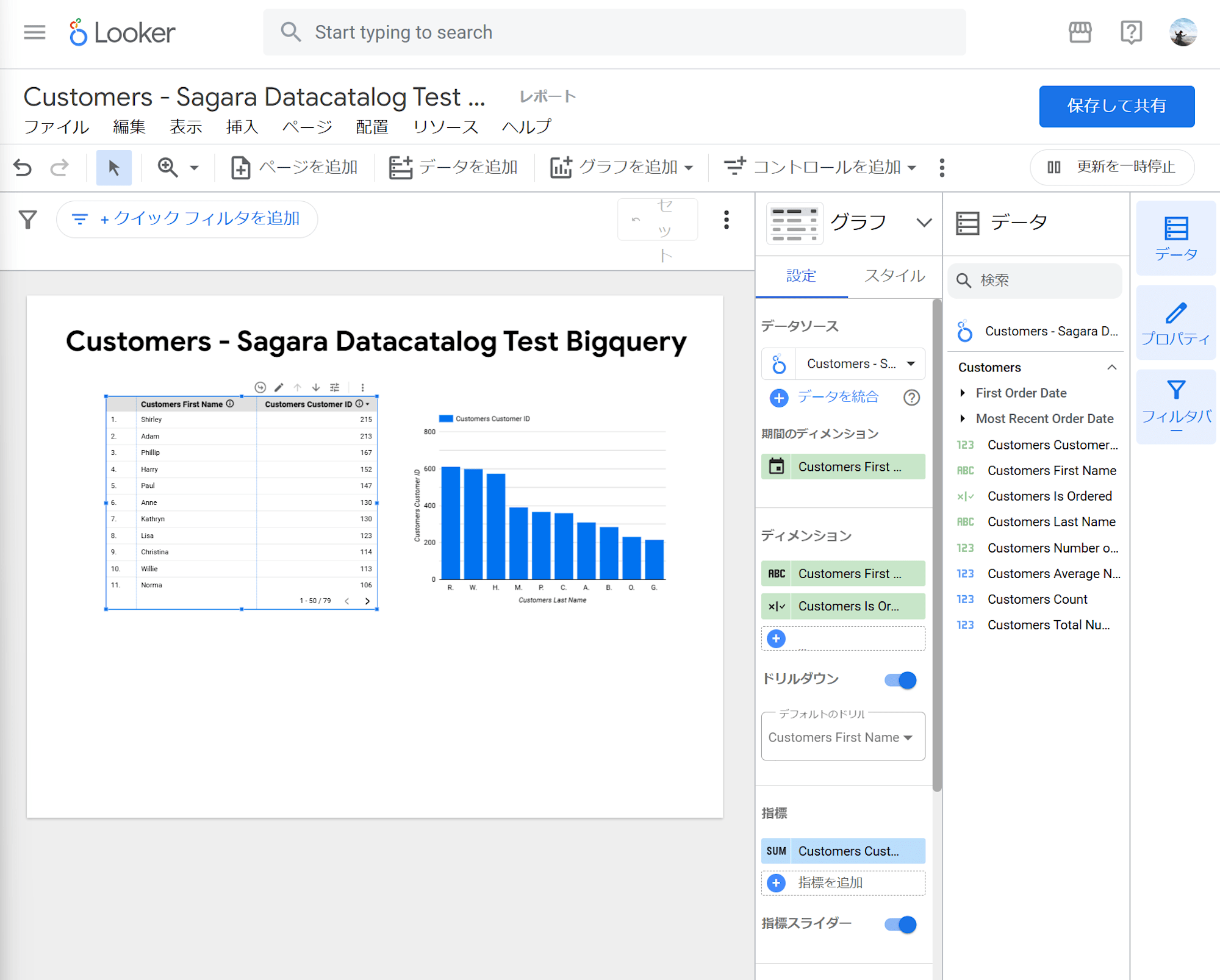Click 指標を追加 button
1220x980 pixels.
tap(843, 882)
